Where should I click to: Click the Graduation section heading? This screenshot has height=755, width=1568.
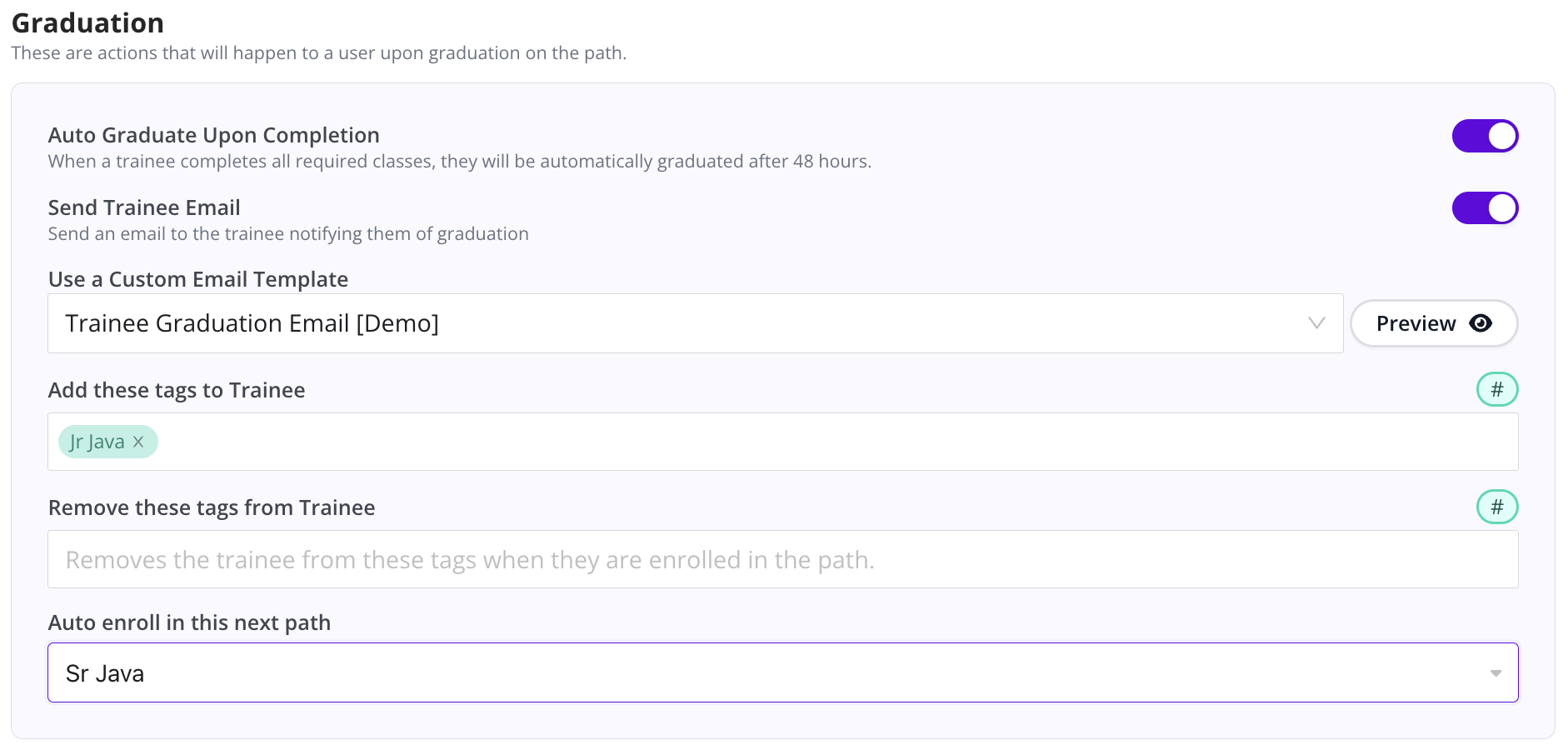click(87, 23)
